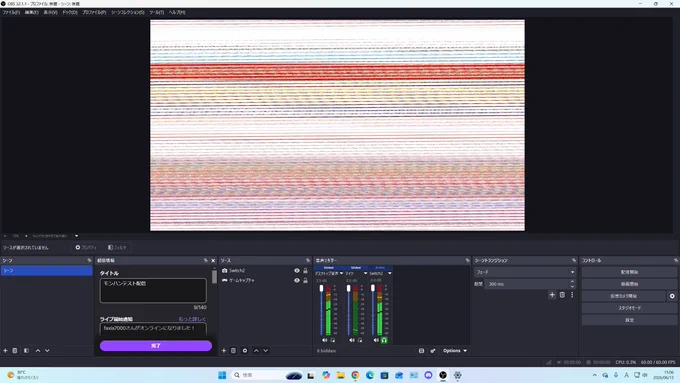Open the Mic channel dropdown arrow
The width and height of the screenshot is (680, 383).
click(365, 273)
